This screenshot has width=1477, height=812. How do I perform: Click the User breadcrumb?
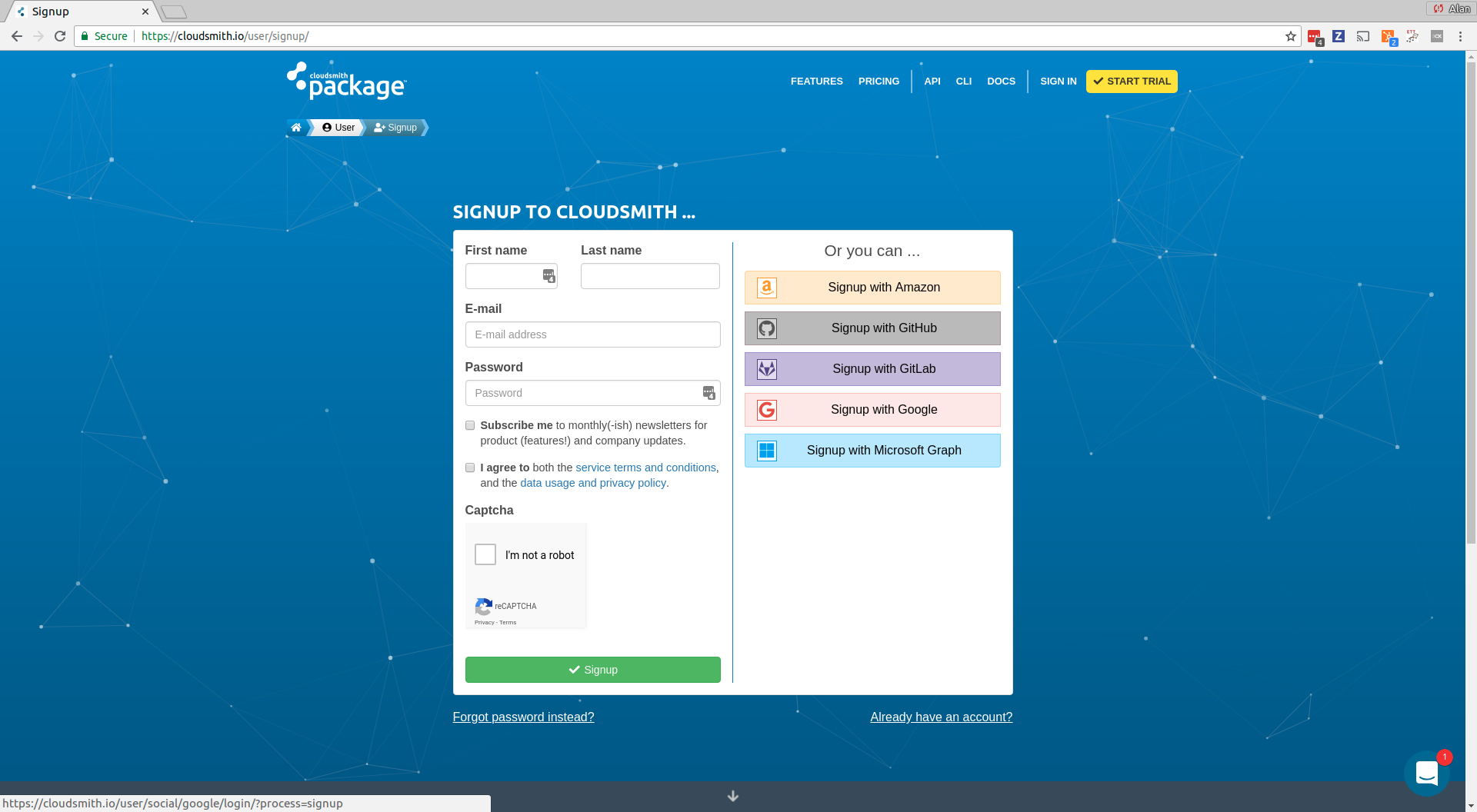338,128
